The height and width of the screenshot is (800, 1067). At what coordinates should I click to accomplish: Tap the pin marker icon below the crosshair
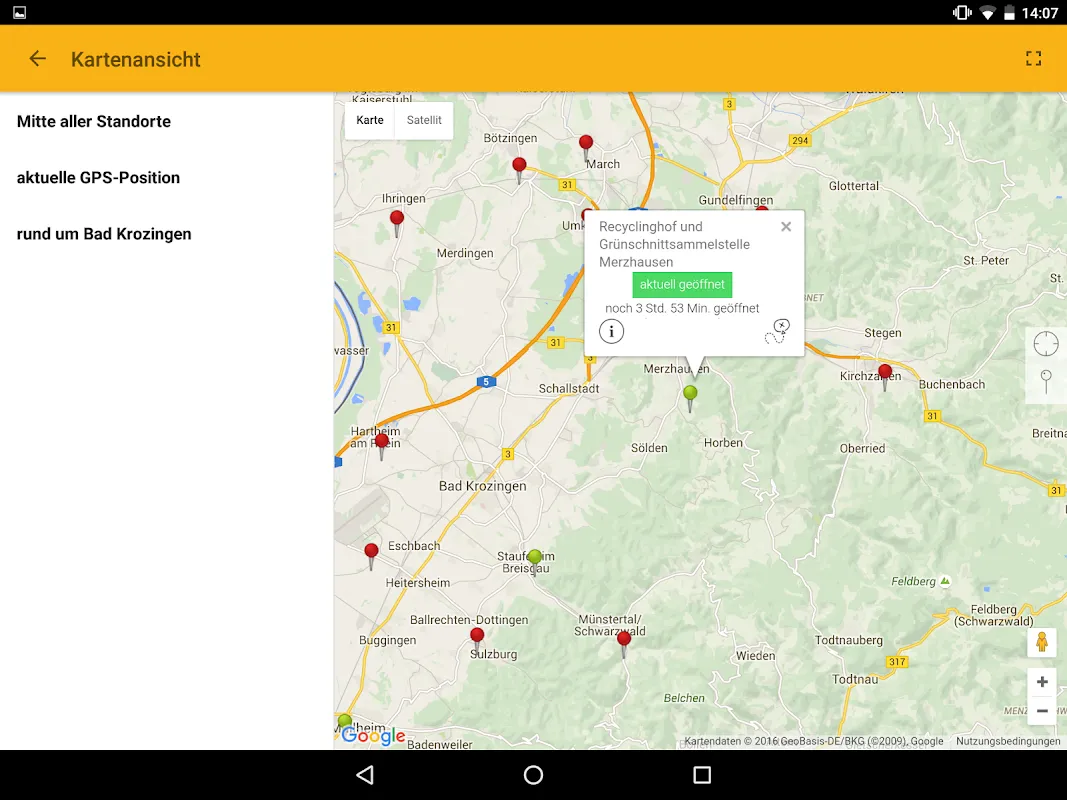coord(1045,381)
